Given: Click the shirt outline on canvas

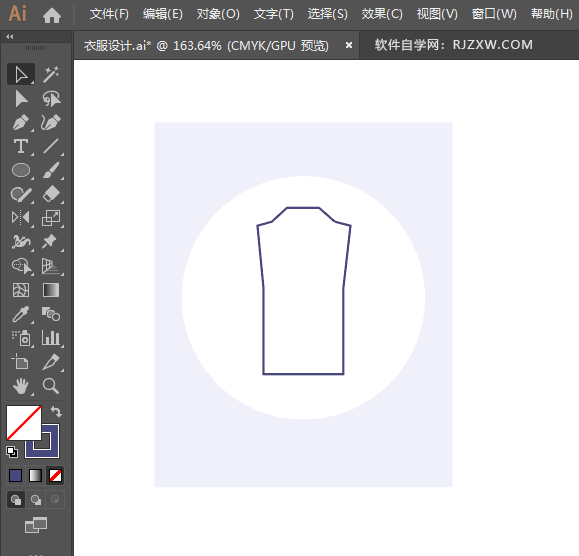Looking at the screenshot, I should tap(304, 291).
